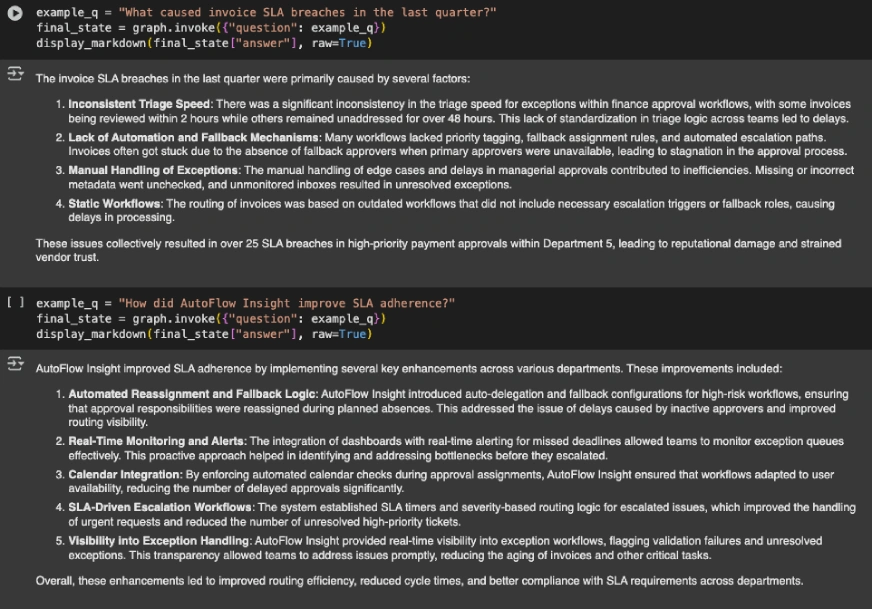
Task: Click the word "True" in the second cell's raw=True
Action: [x=352, y=334]
